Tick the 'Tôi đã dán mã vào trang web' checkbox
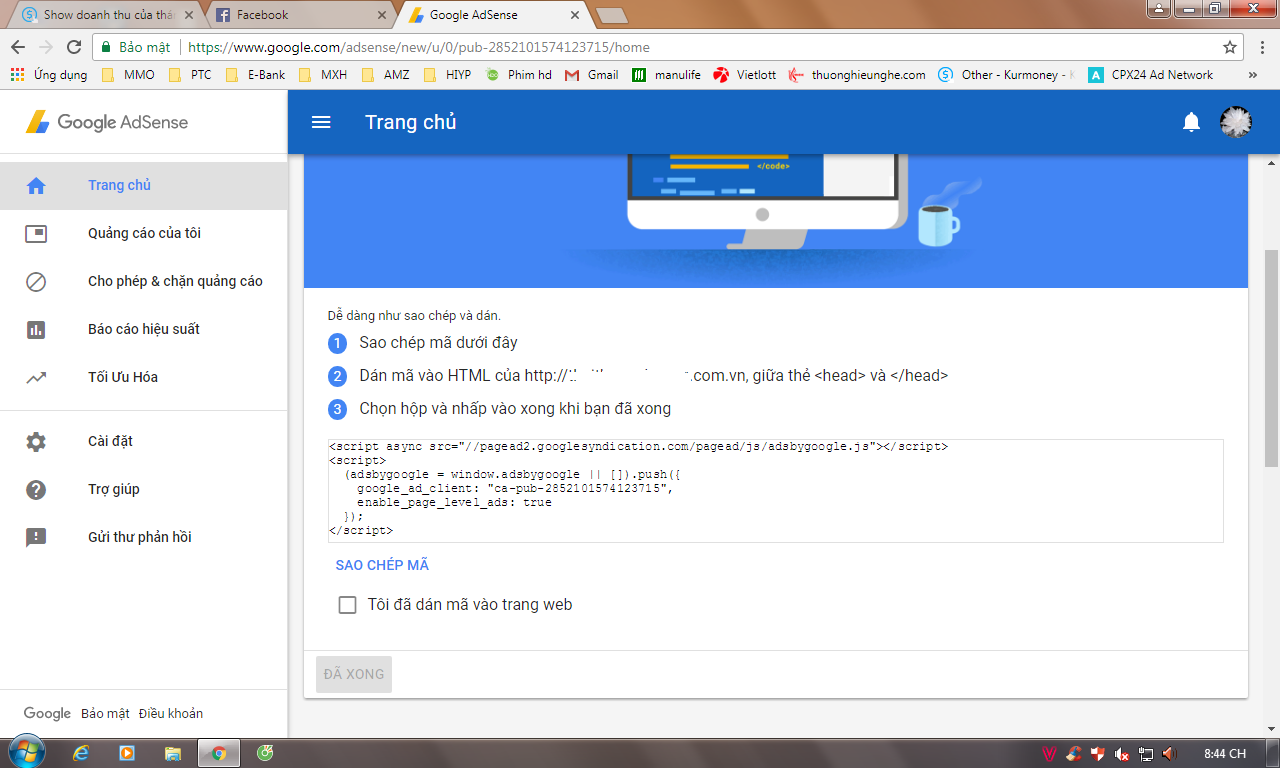Image resolution: width=1280 pixels, height=768 pixels. [x=347, y=604]
